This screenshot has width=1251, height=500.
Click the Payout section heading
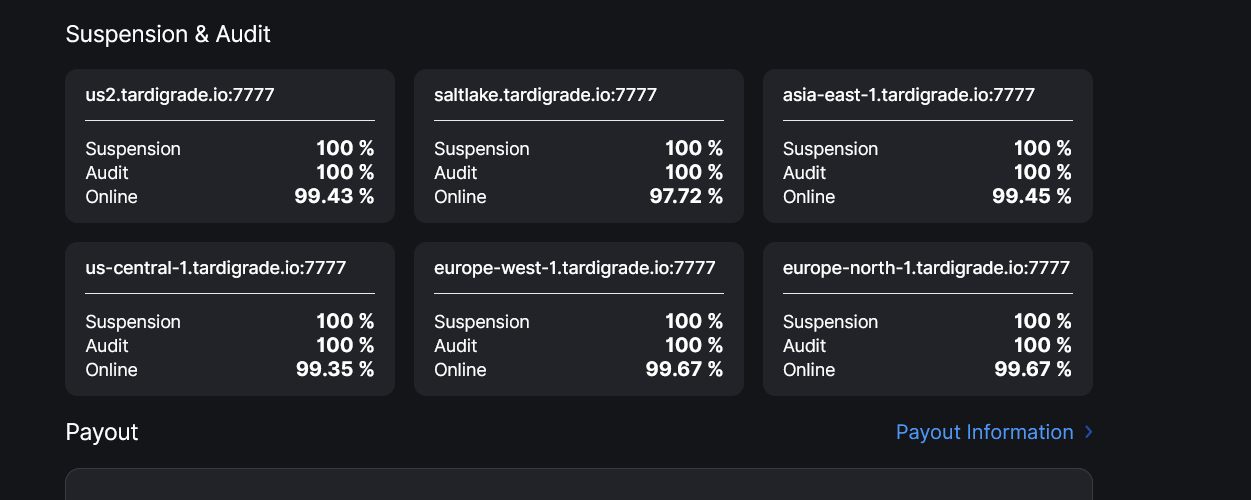pos(102,432)
